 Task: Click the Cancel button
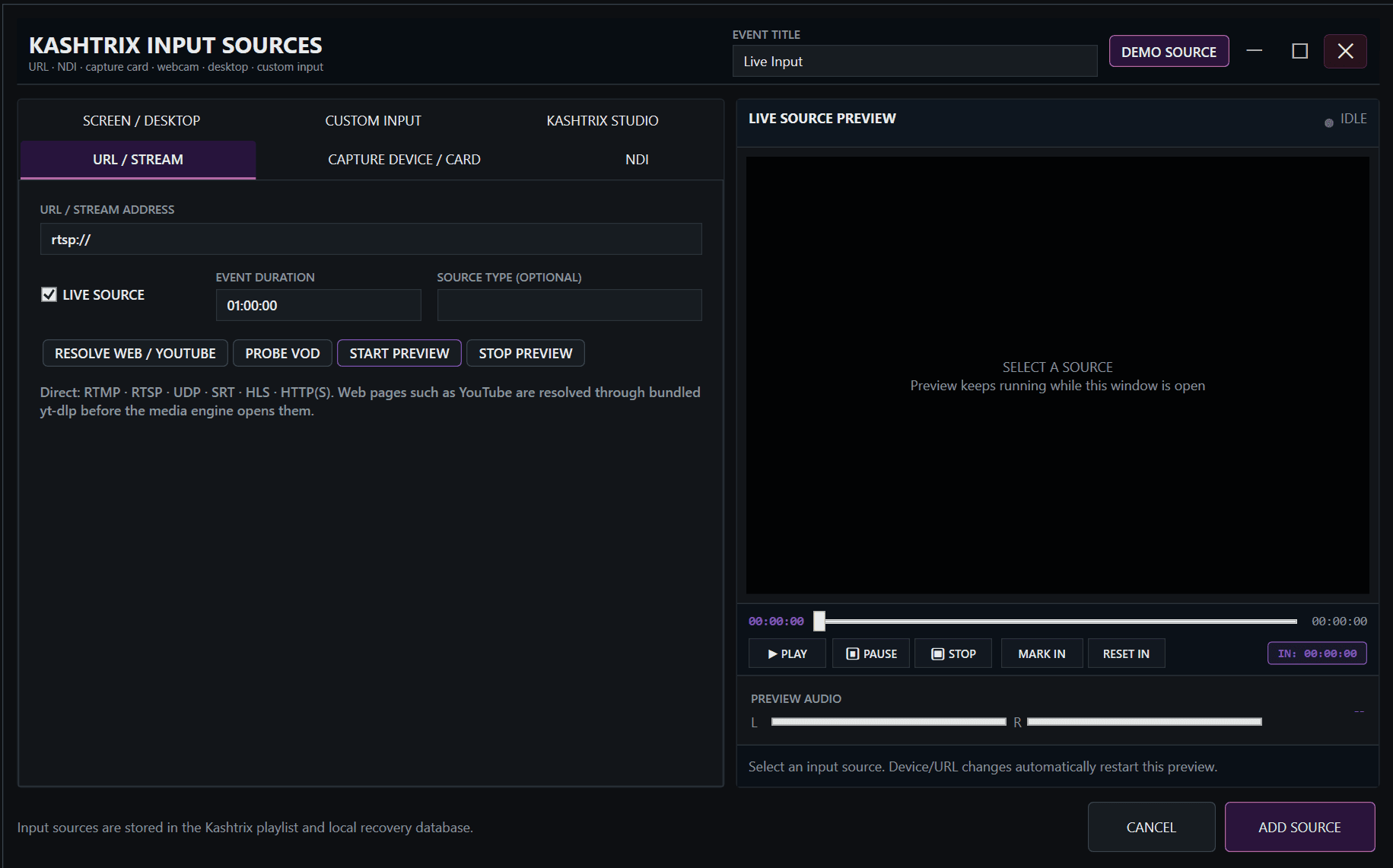[1151, 827]
